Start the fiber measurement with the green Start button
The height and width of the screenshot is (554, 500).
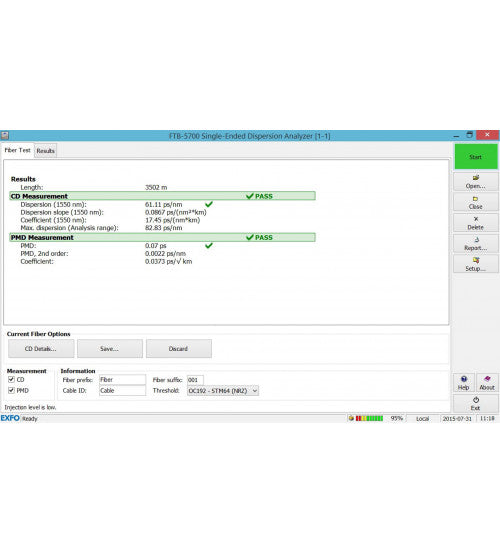click(476, 157)
